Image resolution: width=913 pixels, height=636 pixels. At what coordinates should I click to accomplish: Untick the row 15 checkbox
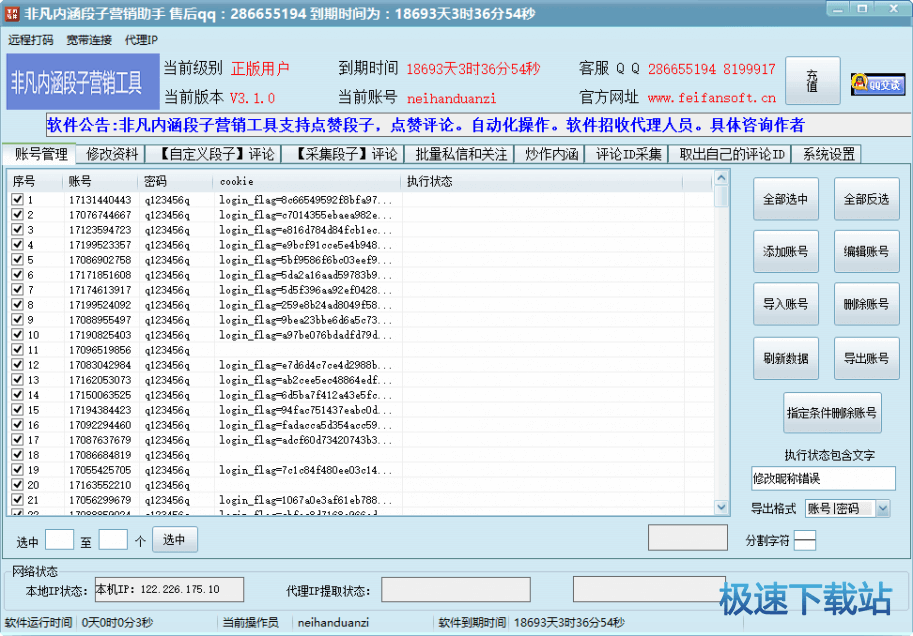coord(17,409)
